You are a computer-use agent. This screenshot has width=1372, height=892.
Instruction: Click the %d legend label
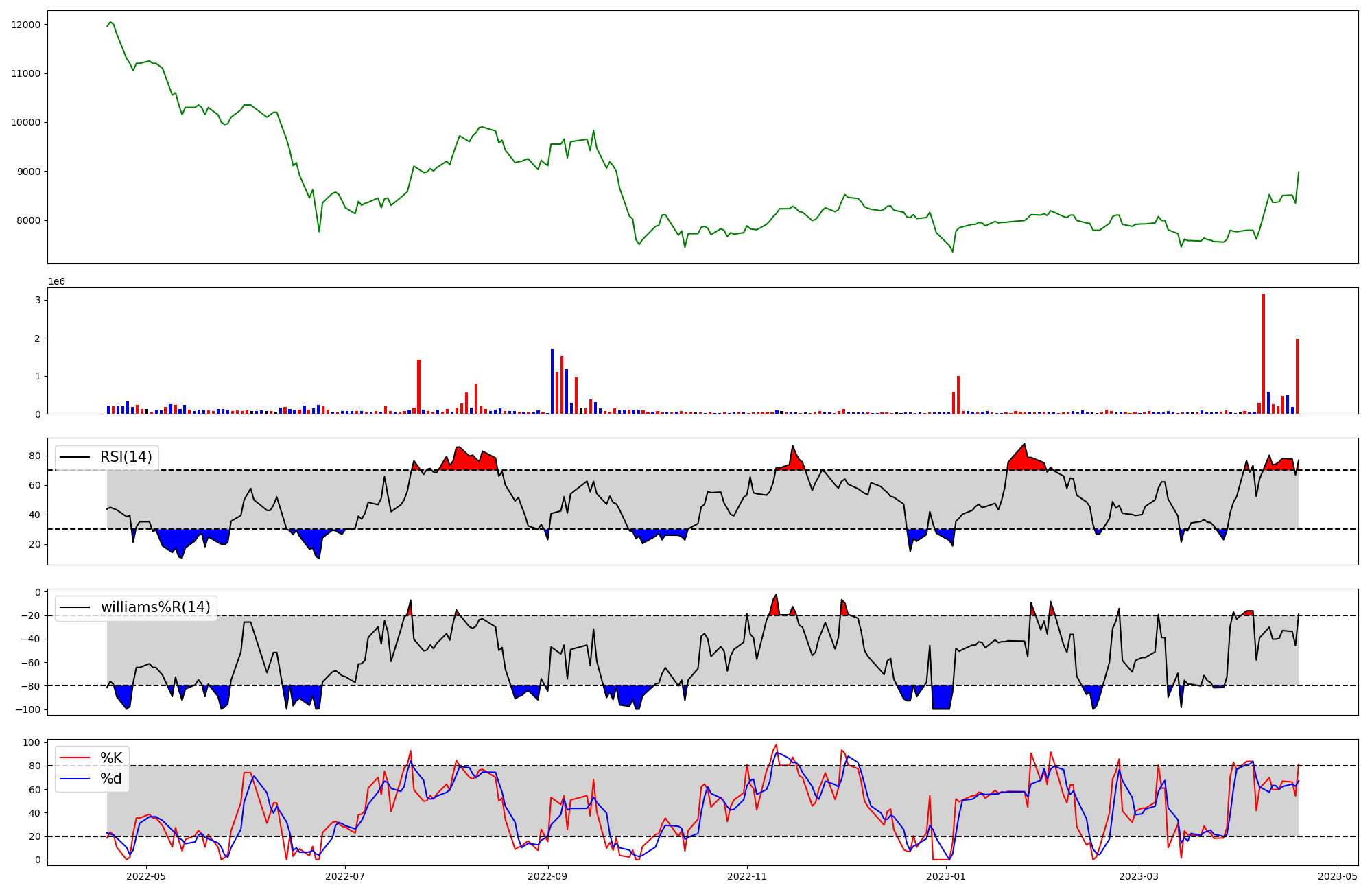coord(111,779)
